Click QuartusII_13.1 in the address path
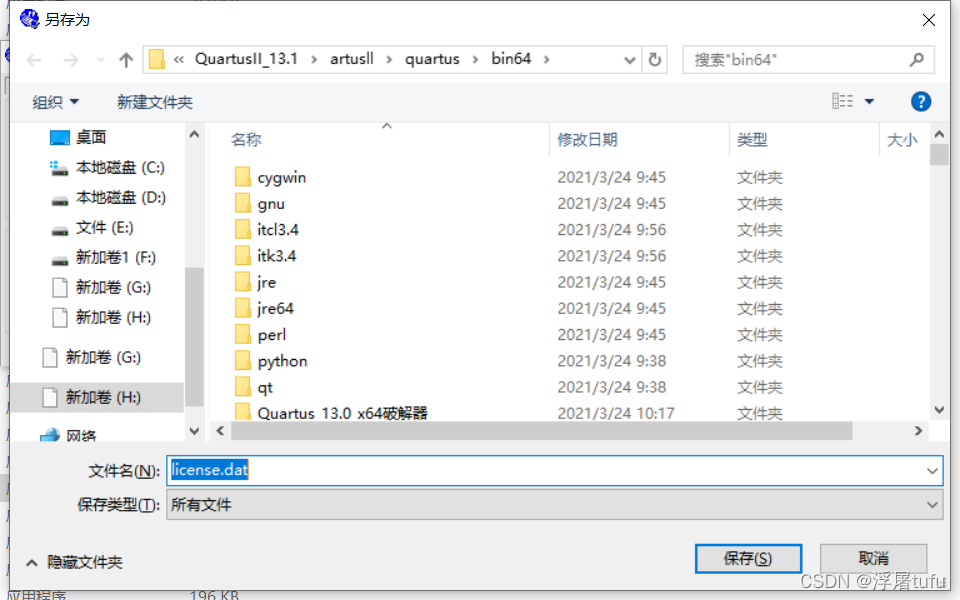Screen dimensions: 960x600 coord(246,59)
